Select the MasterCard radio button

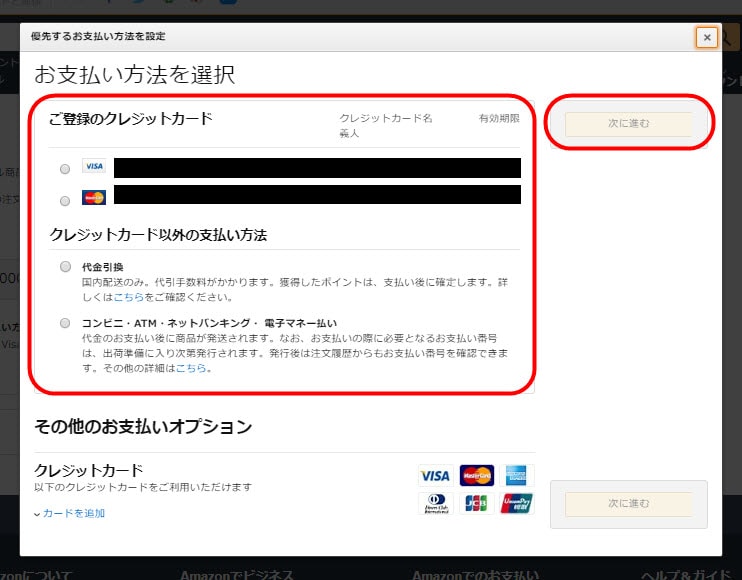coord(65,201)
